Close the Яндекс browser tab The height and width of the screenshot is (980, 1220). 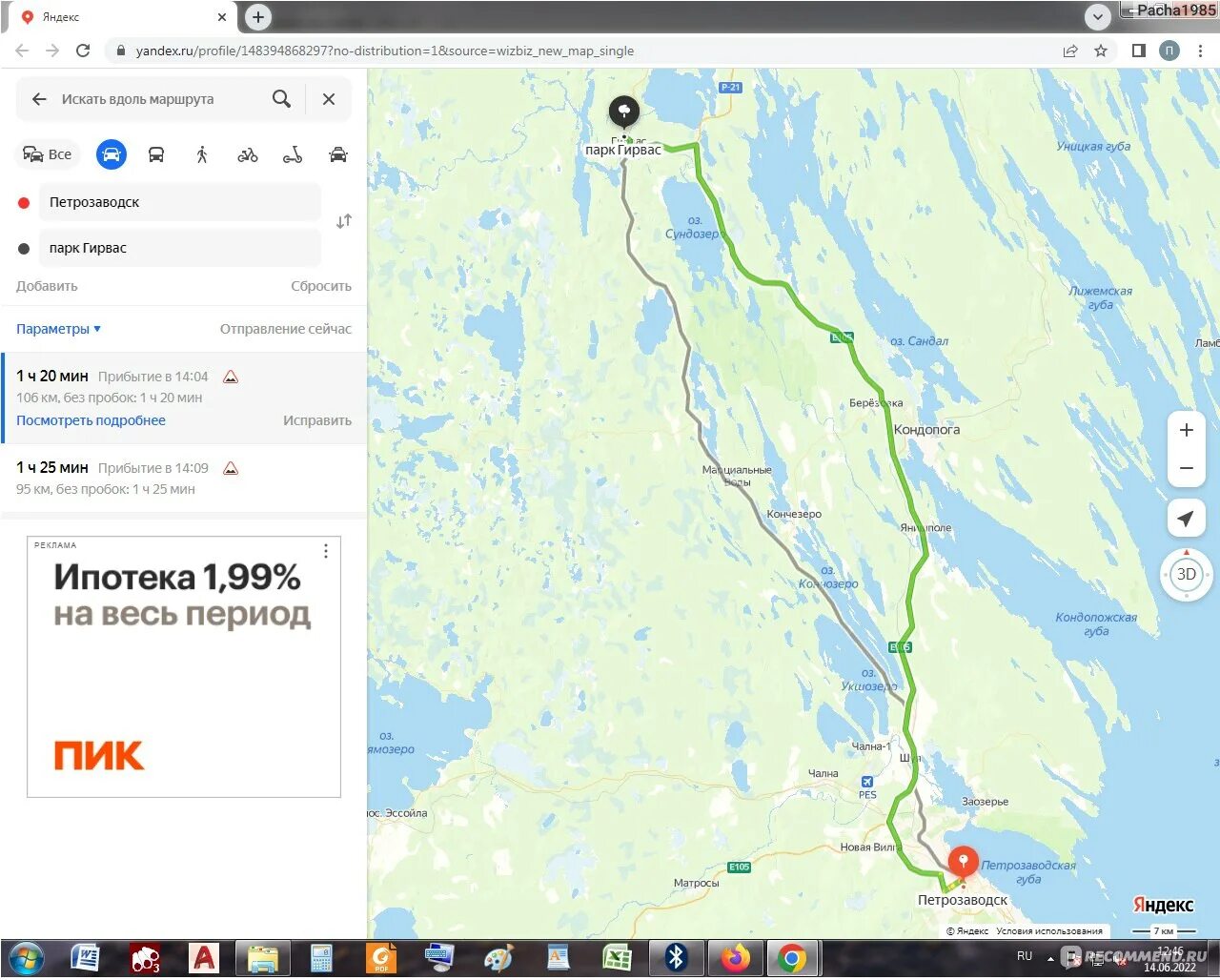pyautogui.click(x=221, y=17)
